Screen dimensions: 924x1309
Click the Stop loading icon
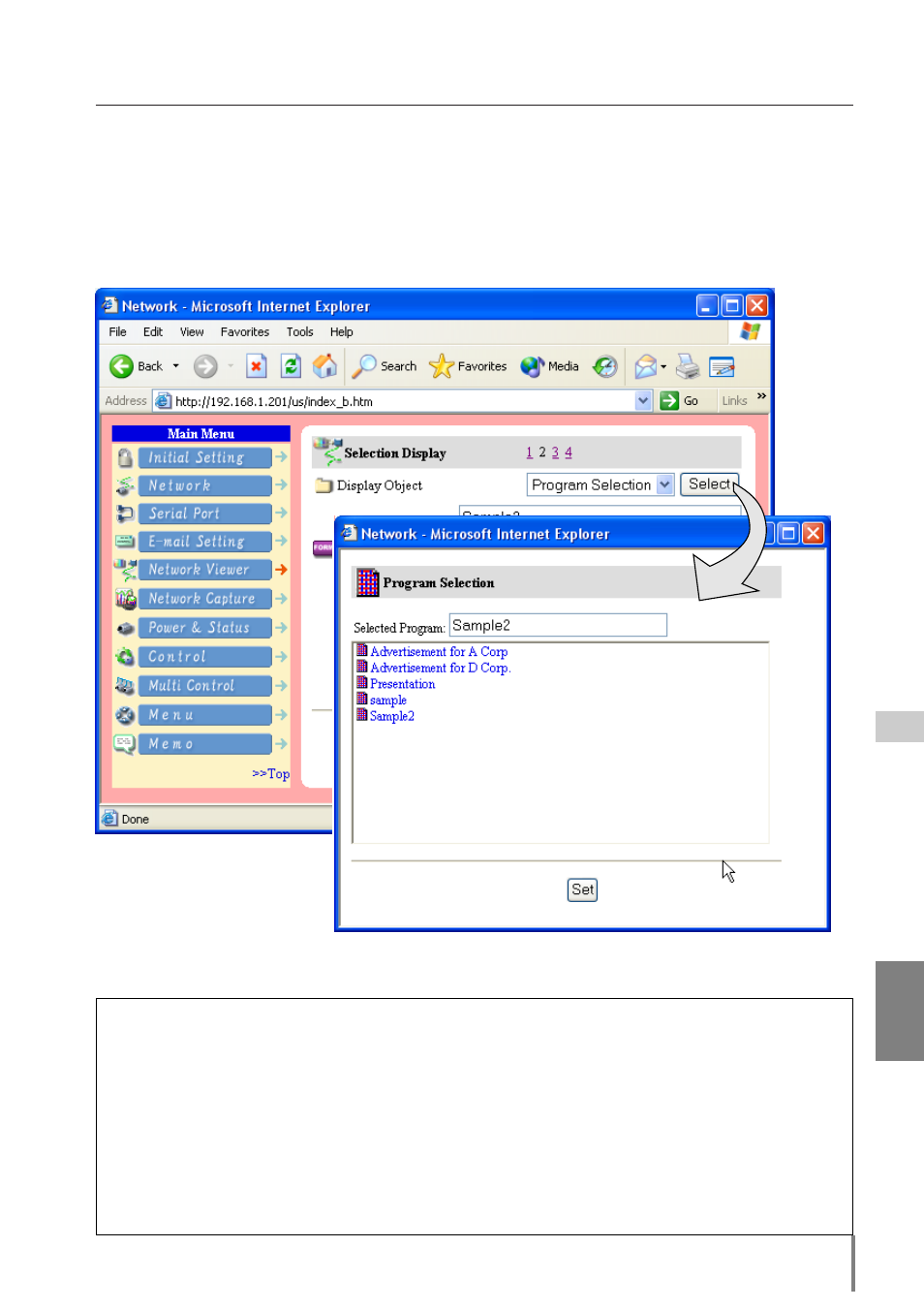click(x=256, y=366)
